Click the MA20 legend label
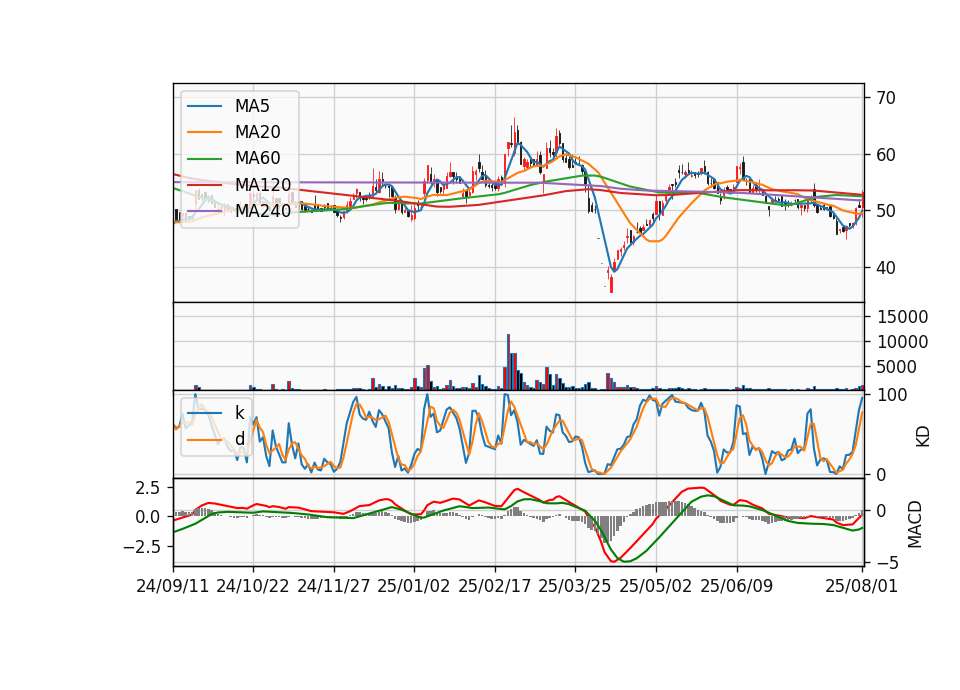This screenshot has width=960, height=690. pos(257,132)
